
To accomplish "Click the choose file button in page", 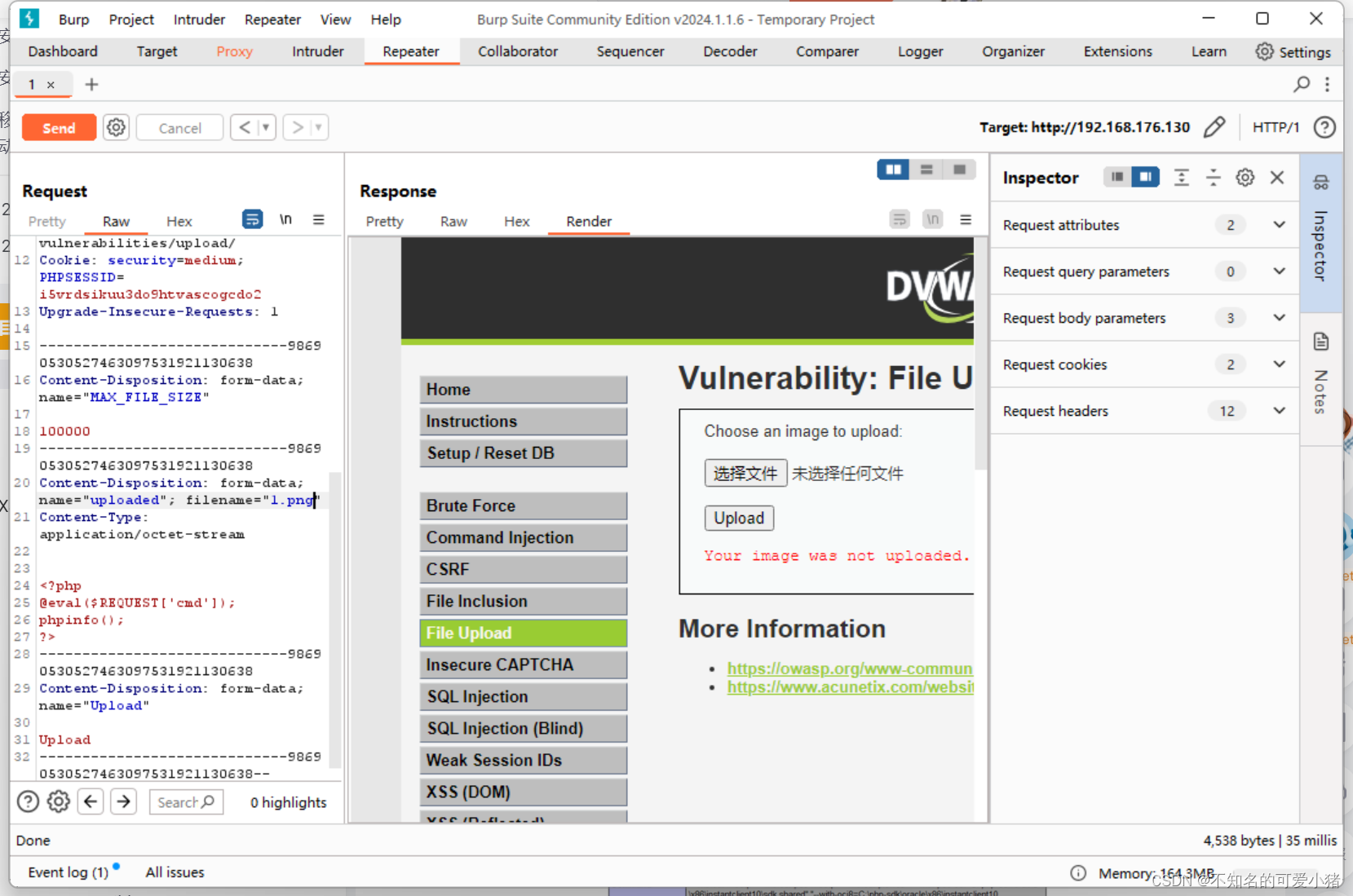I will click(x=745, y=473).
